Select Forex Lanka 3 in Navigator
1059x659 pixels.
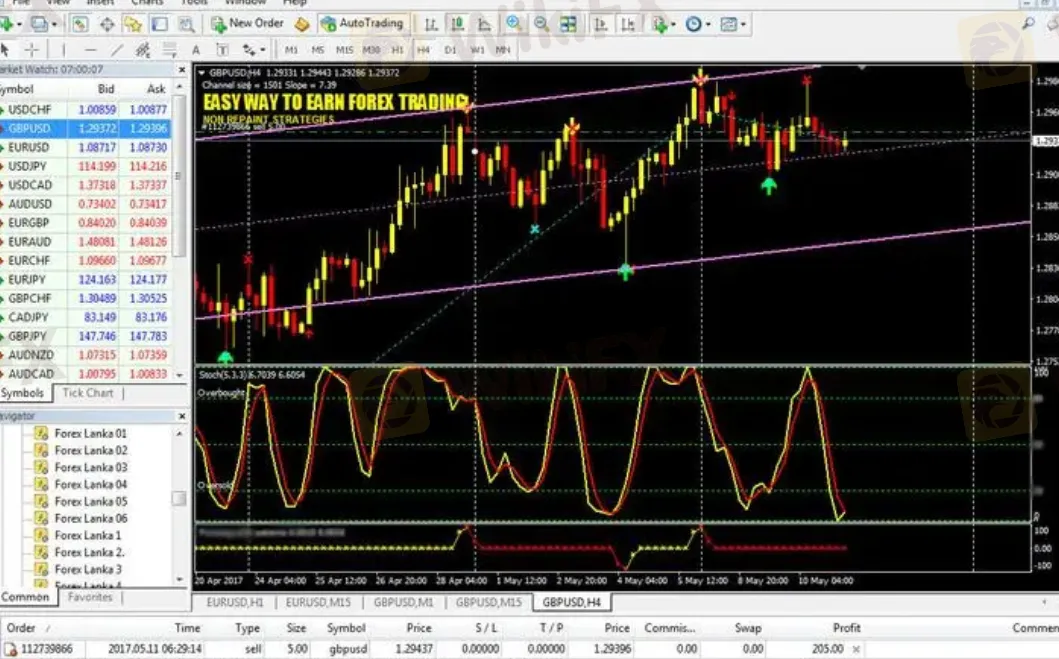coord(88,569)
